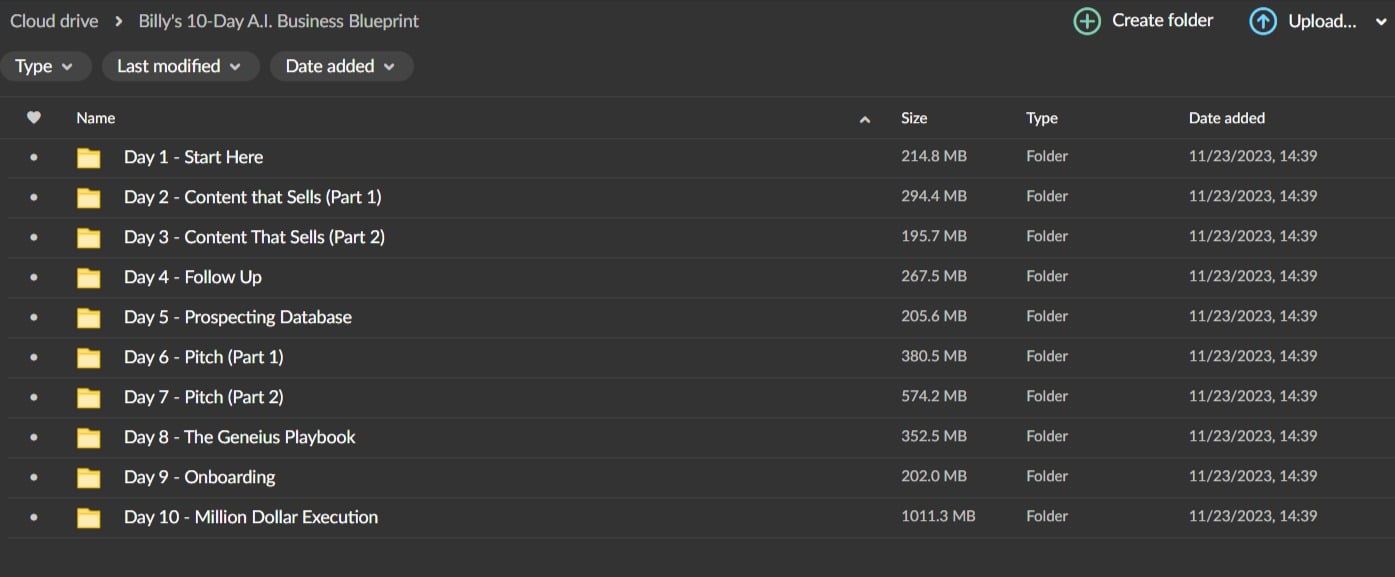
Task: Click the Create folder plus icon
Action: click(1087, 21)
